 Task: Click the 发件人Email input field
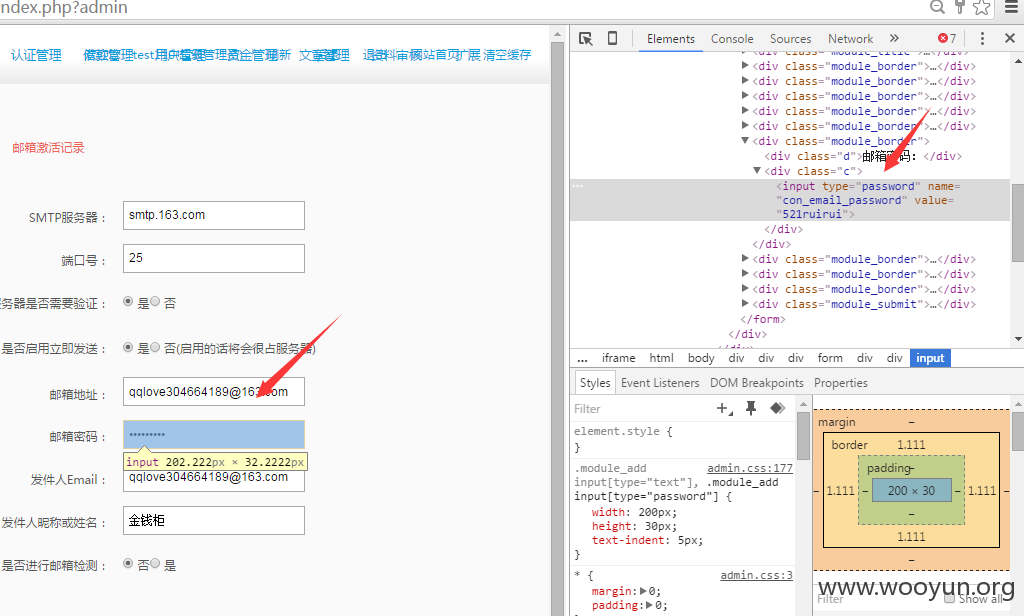(214, 480)
